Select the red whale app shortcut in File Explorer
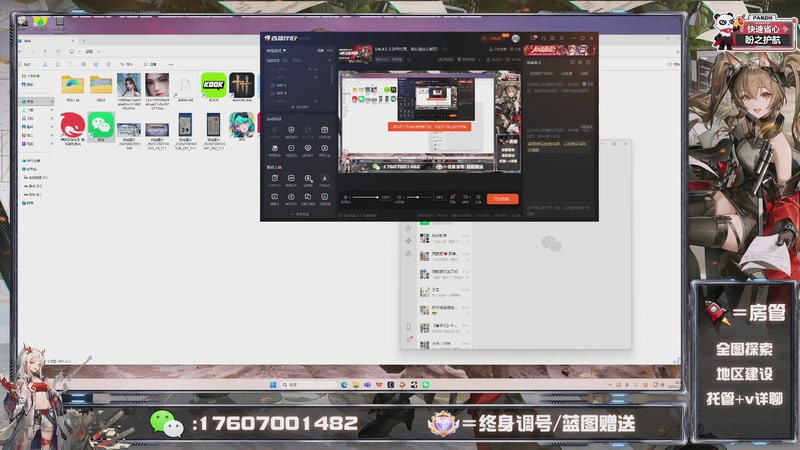Viewport: 800px width, 450px height. (72, 126)
